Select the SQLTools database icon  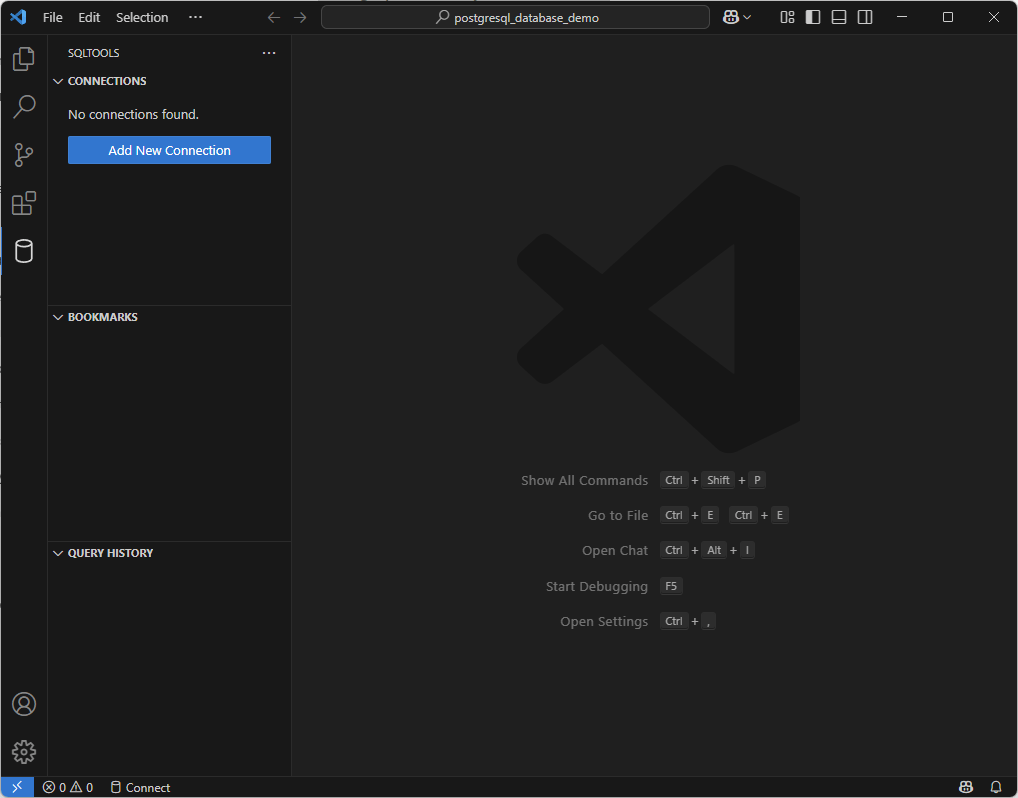(x=24, y=251)
